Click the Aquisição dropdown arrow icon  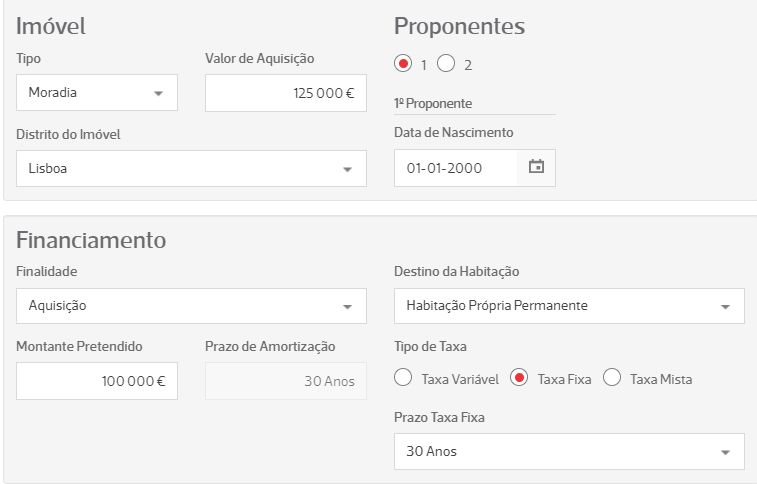pyautogui.click(x=348, y=307)
